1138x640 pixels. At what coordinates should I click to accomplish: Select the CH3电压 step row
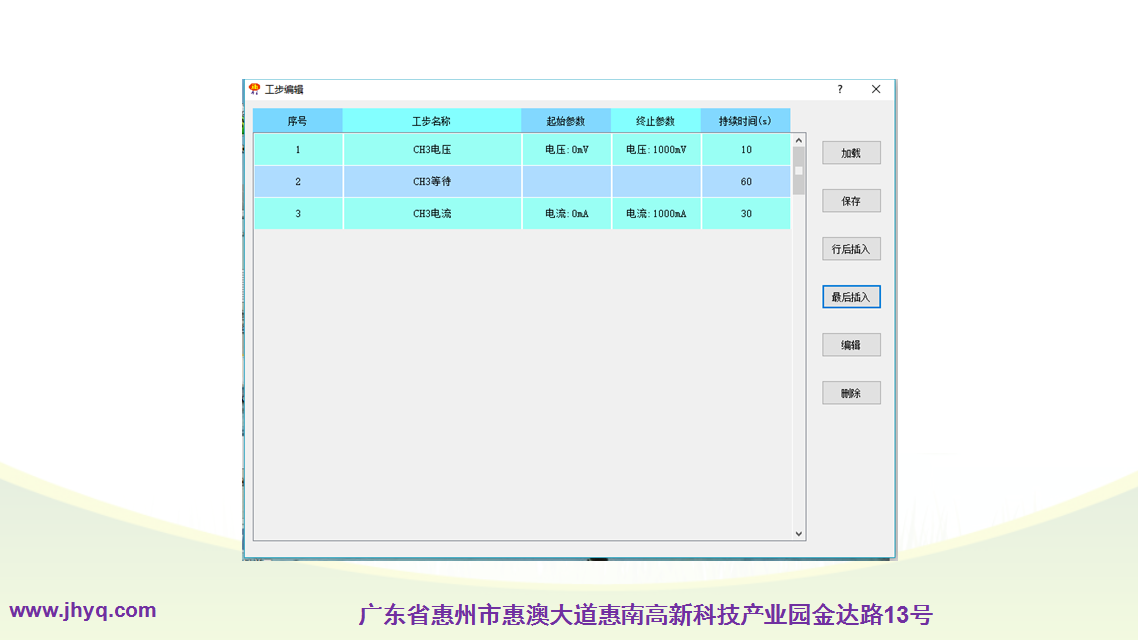point(432,150)
